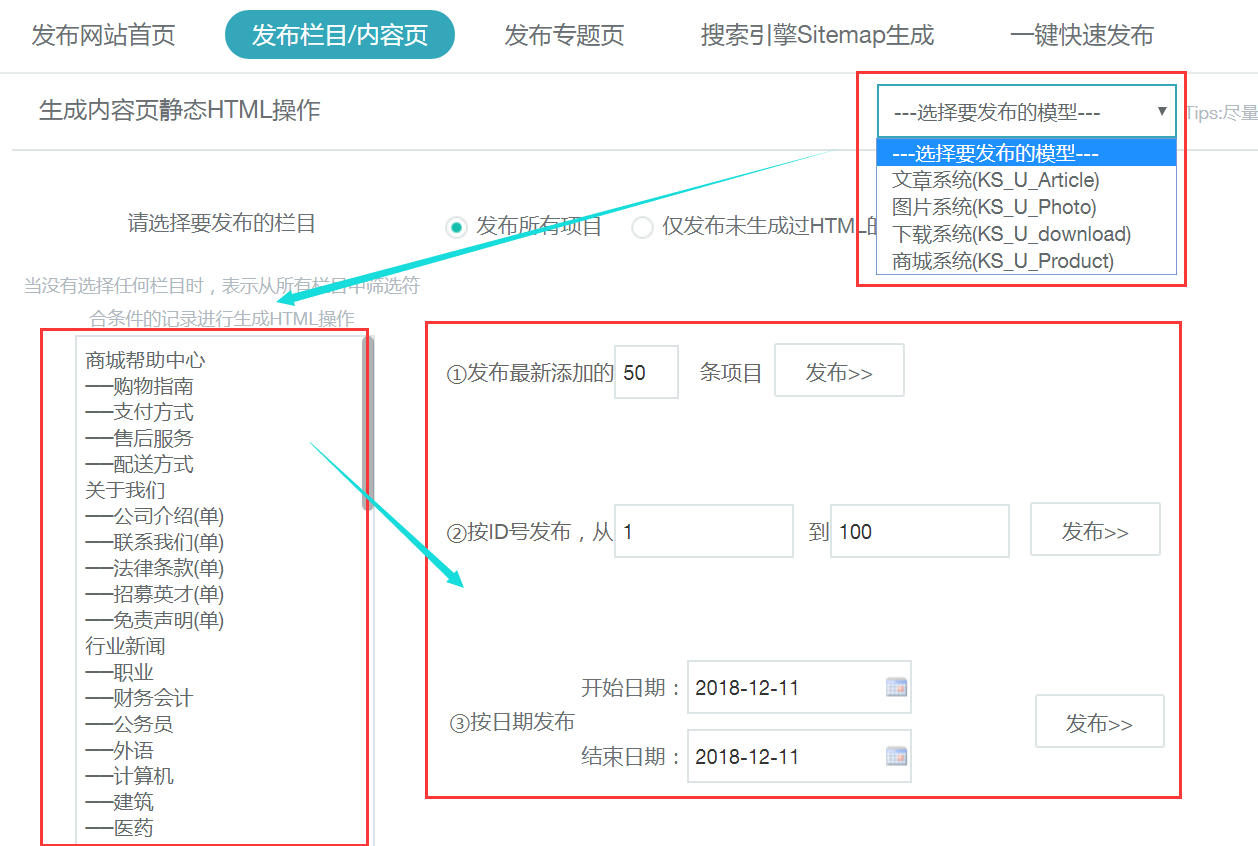1258x846 pixels.
Task: Click the input showing 50 items
Action: pyautogui.click(x=646, y=370)
